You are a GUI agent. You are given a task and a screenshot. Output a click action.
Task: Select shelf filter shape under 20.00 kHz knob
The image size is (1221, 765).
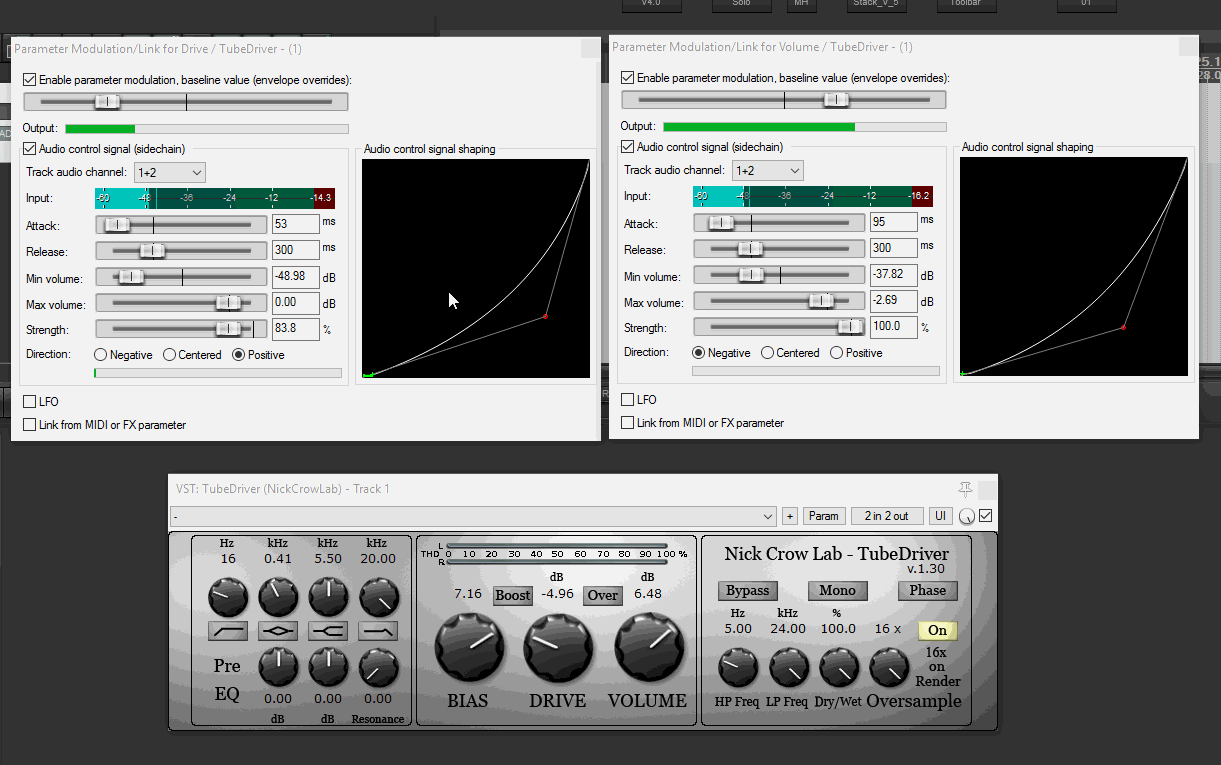378,631
